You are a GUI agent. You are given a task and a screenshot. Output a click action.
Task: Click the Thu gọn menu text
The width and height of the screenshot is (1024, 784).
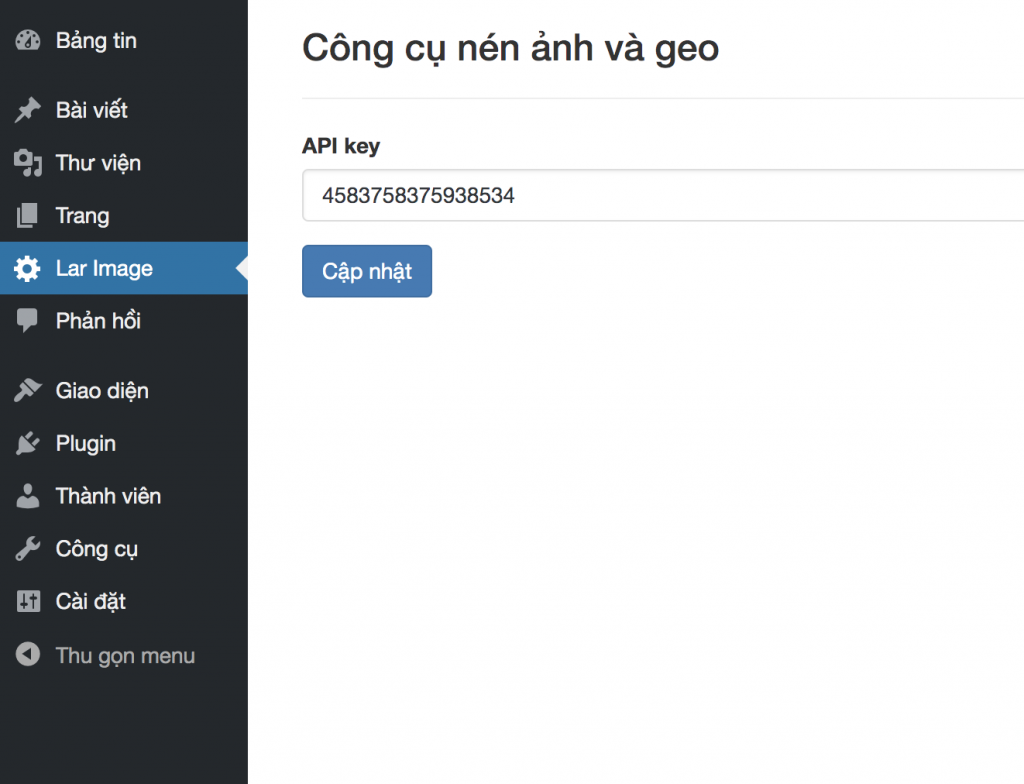tap(125, 656)
